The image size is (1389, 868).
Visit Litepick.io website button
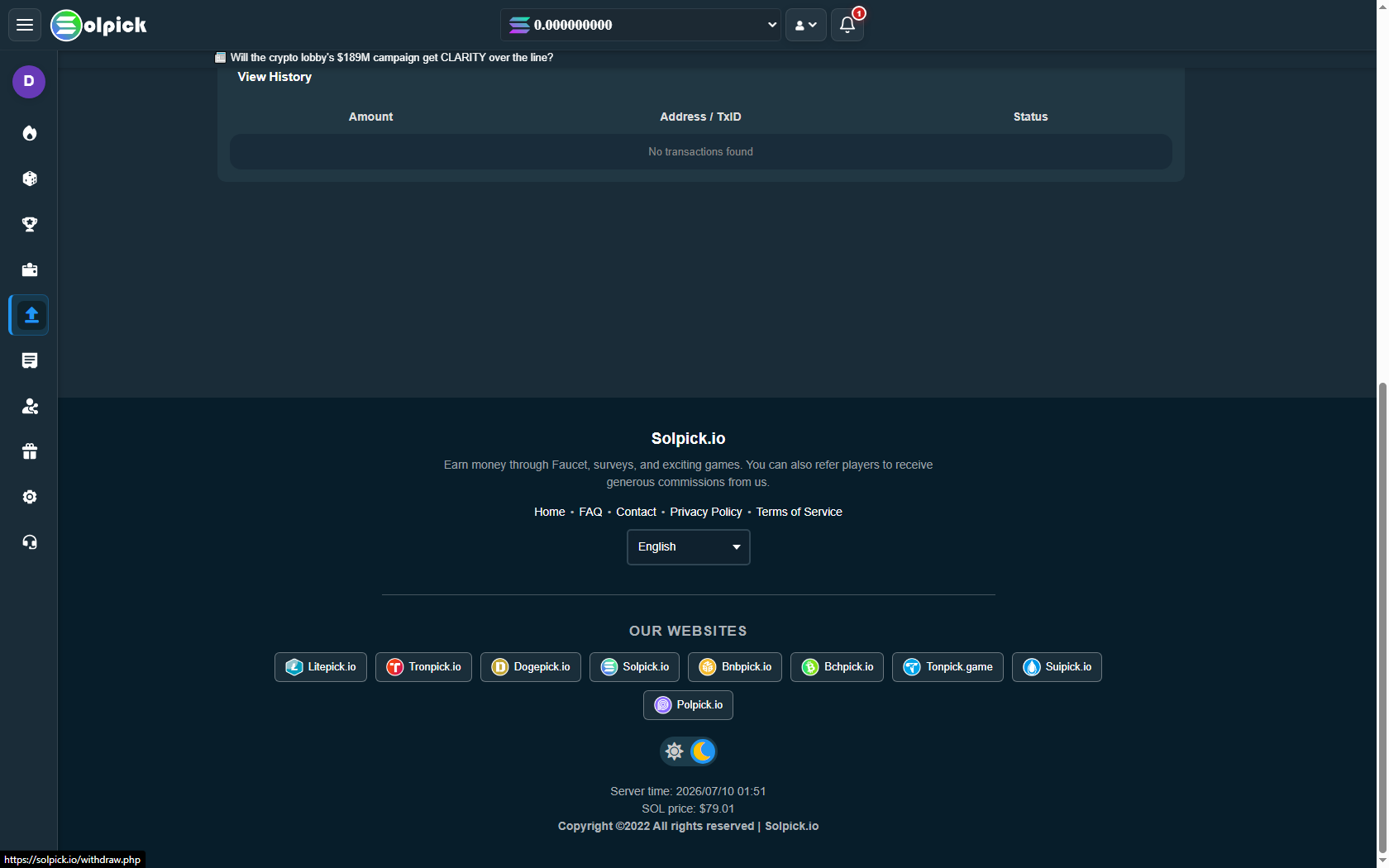pos(321,667)
